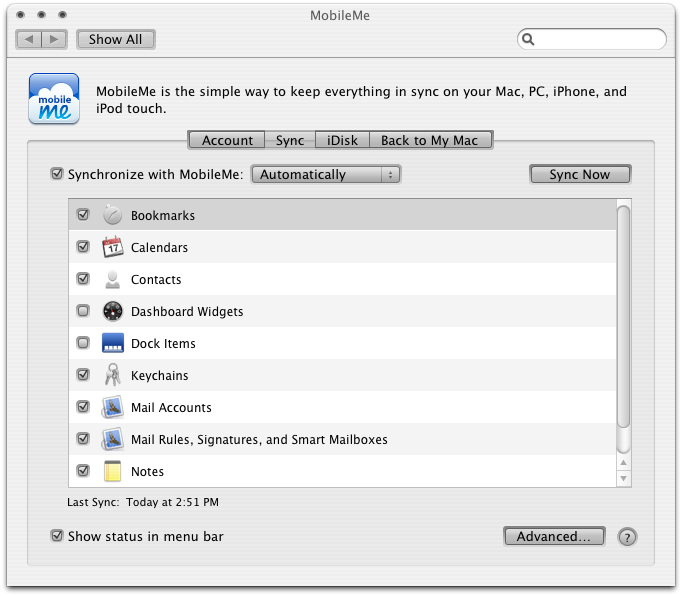Uncheck the Notes sync checkbox
682x596 pixels.
point(83,471)
